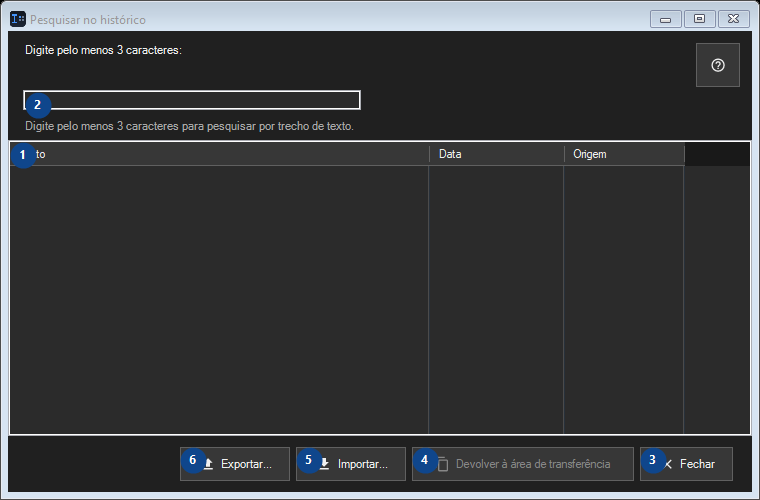This screenshot has height=500, width=760.
Task: Click the Exportar... button
Action: click(x=235, y=464)
